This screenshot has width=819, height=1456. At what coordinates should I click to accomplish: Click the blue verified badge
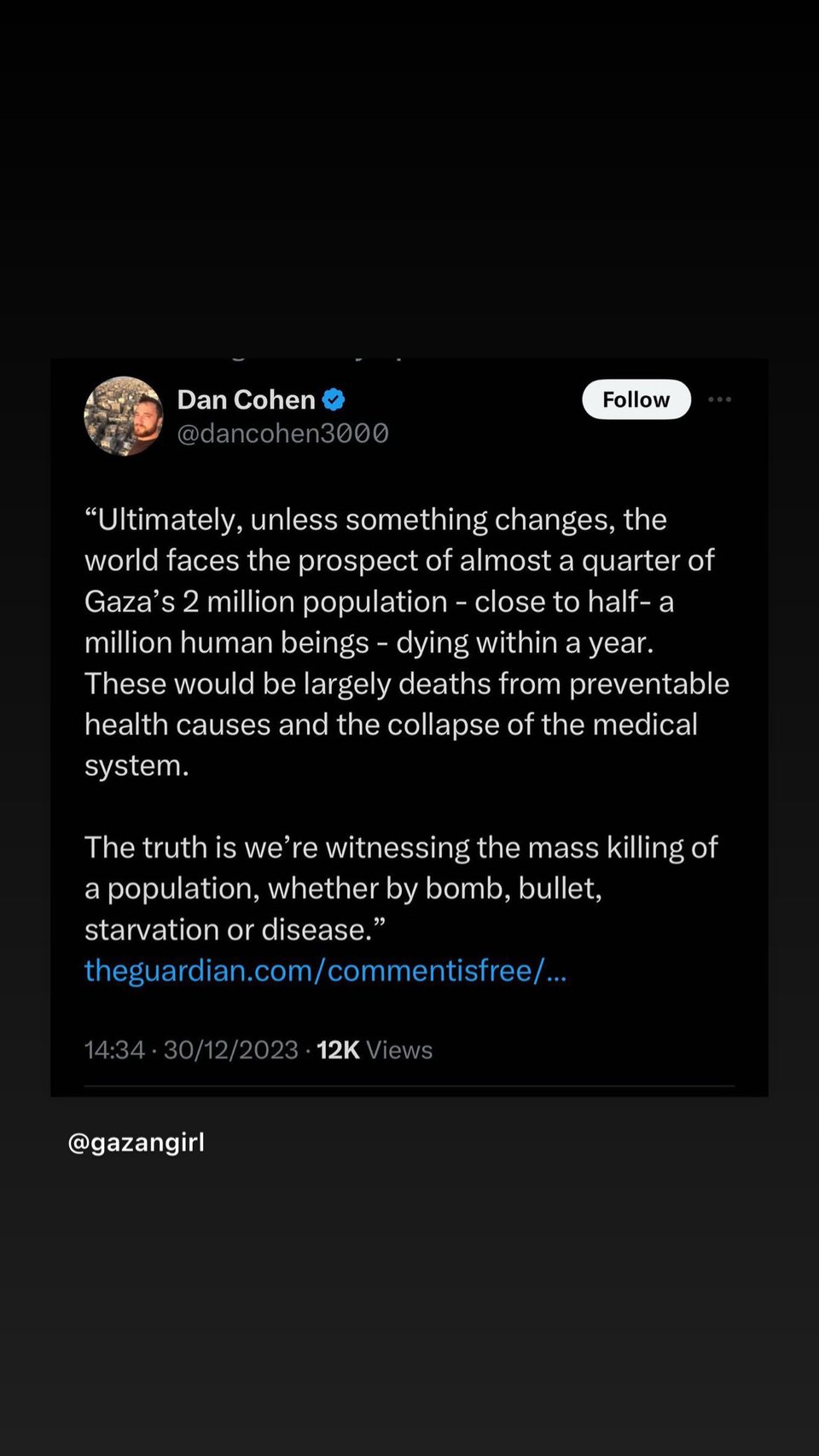click(x=334, y=399)
